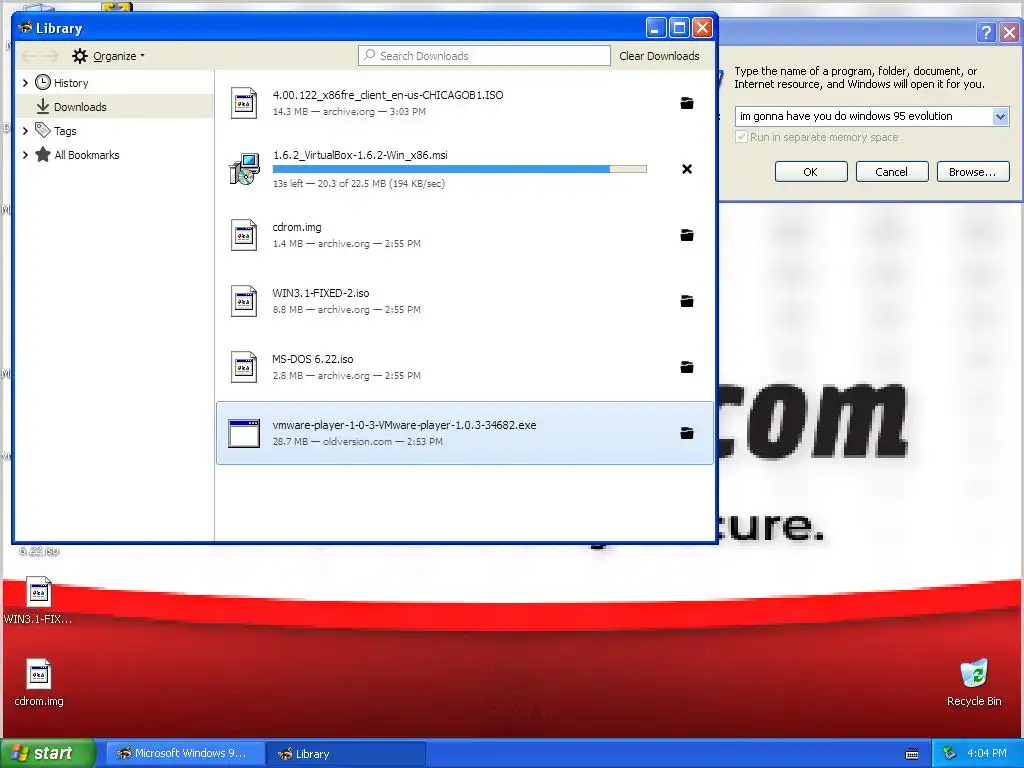Select Tags in Library sidebar
The image size is (1024, 768).
(114, 131)
